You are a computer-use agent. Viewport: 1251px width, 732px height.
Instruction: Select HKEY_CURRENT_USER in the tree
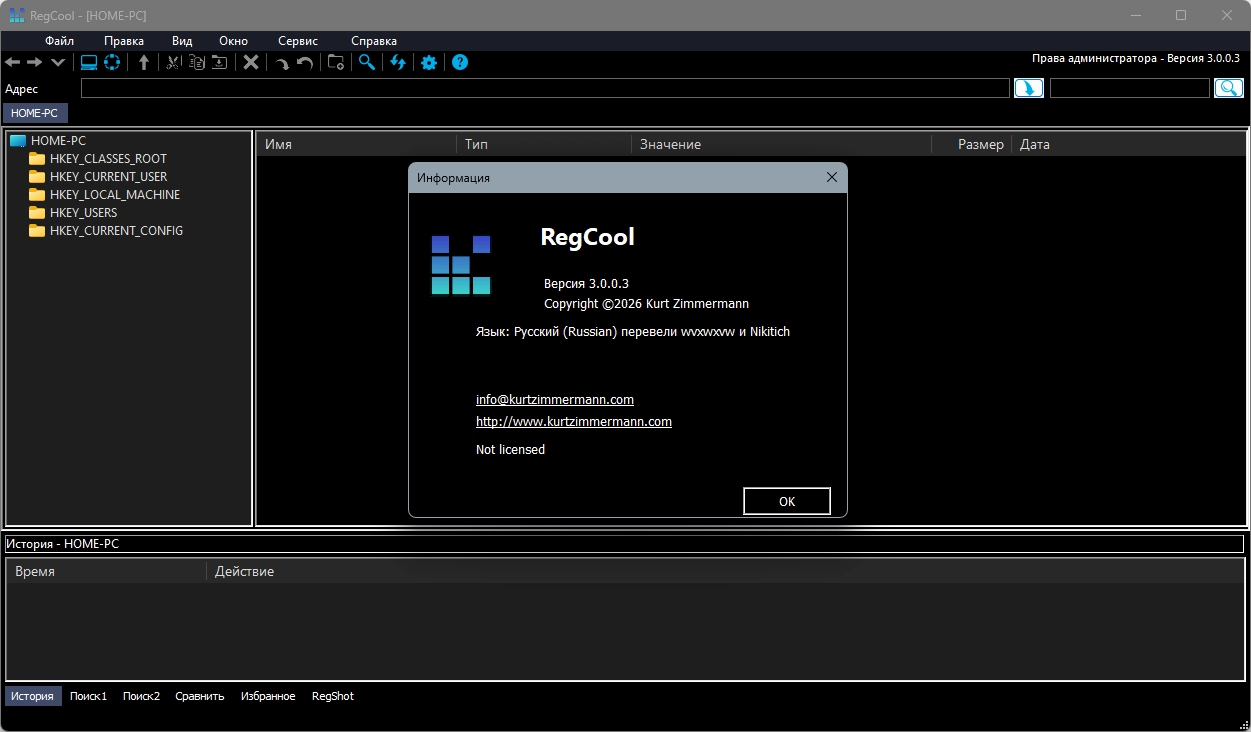[108, 177]
